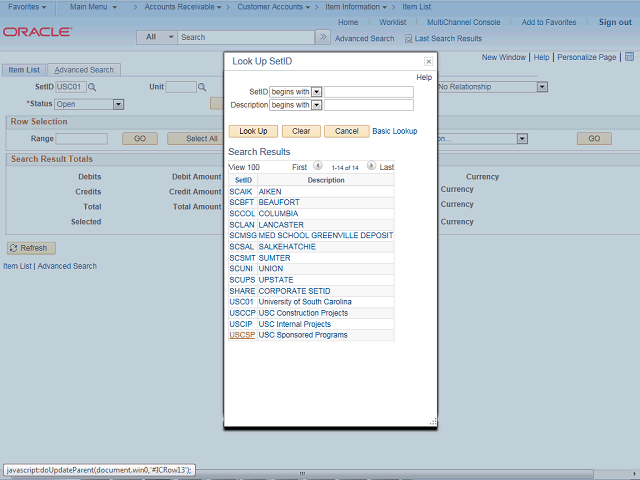Close the Look Up SetID dialog
The image size is (640, 480).
tap(428, 62)
